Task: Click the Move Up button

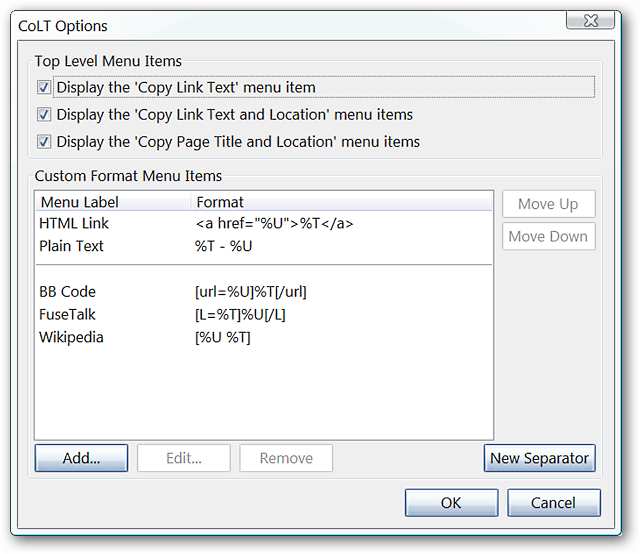Action: click(549, 204)
